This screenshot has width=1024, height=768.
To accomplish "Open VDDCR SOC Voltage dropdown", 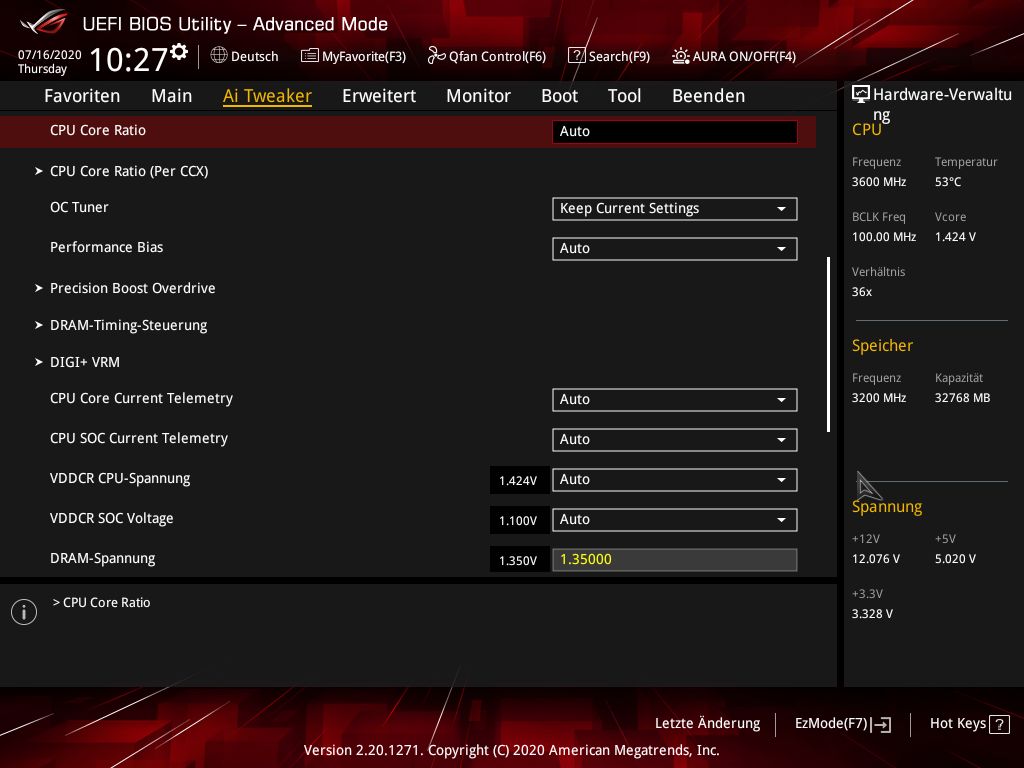I will (675, 520).
